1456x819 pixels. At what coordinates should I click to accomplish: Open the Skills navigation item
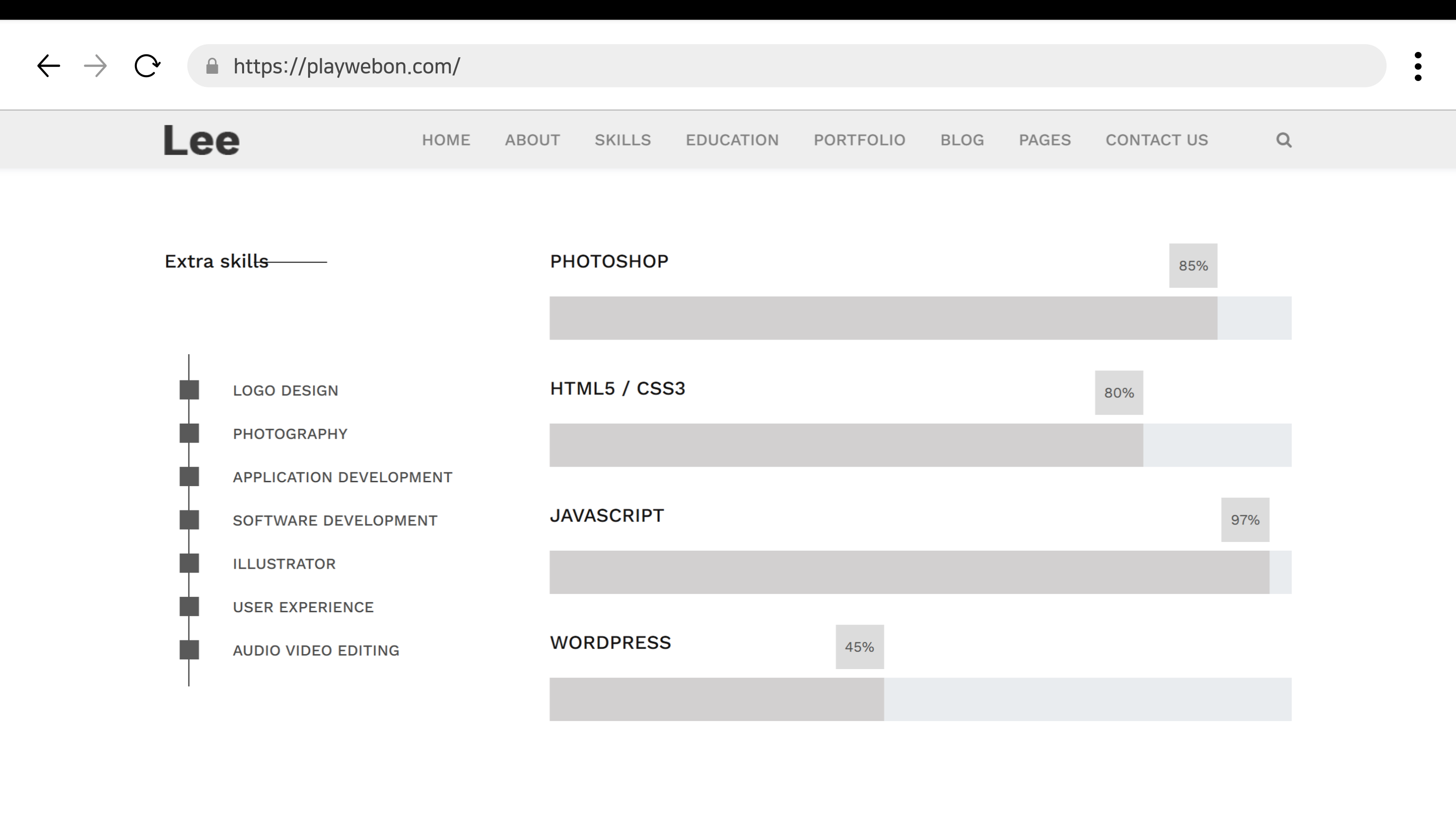[622, 140]
